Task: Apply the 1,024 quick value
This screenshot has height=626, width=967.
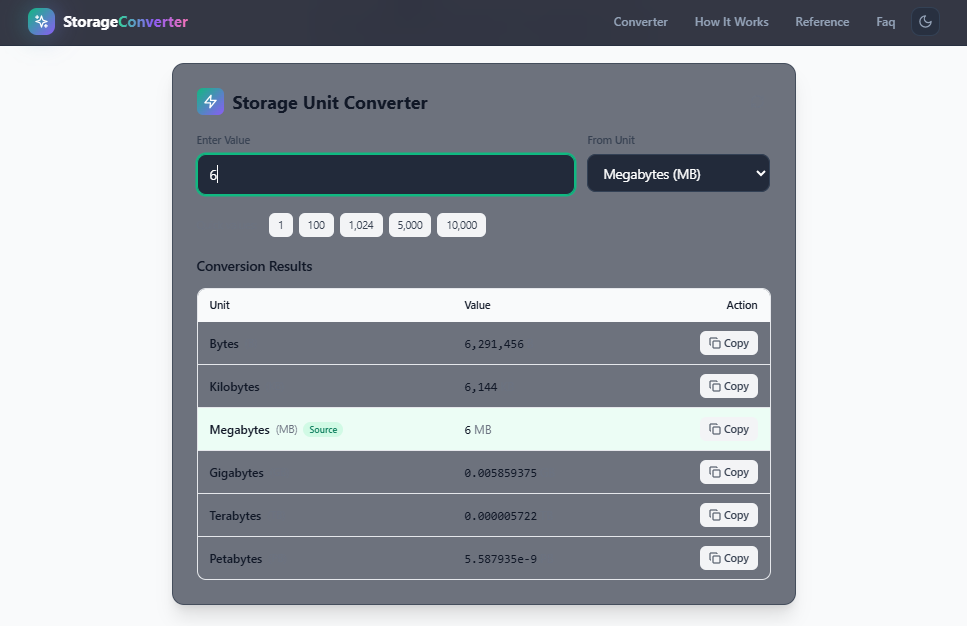Action: point(361,225)
